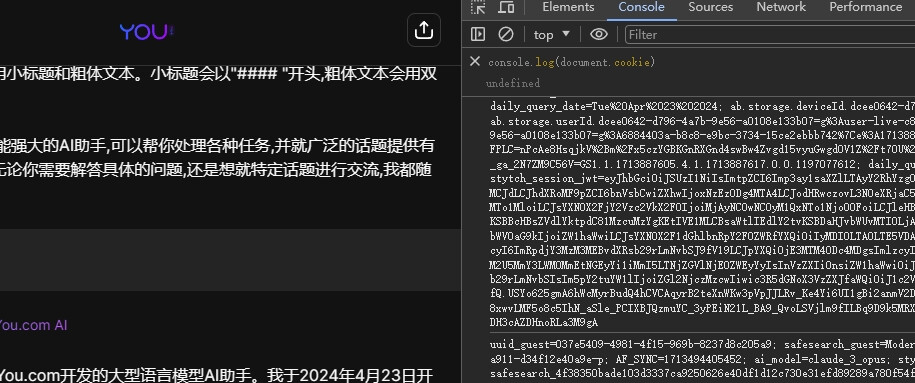Screen dimensions: 915x383
Task: Click the share upload icon
Action: tap(424, 30)
